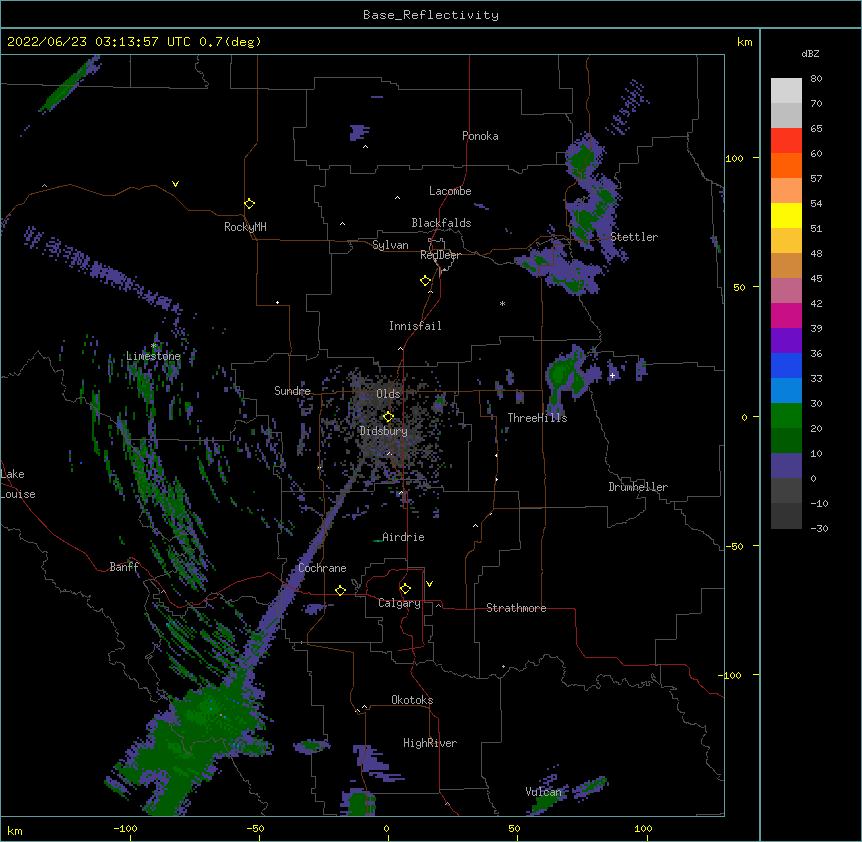Click the white asterisk east of Innisfail

[x=502, y=303]
